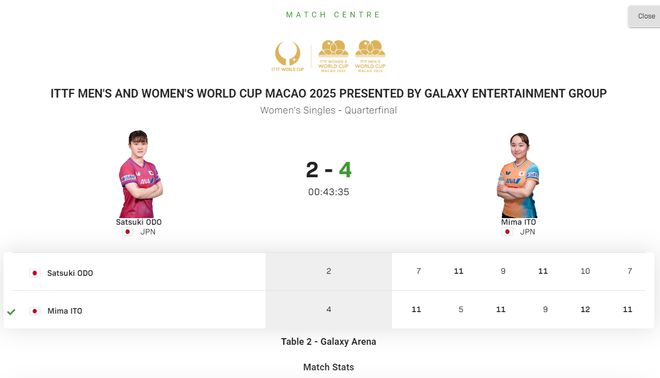Click the ITTF World Cup gold logo
Screen dimensions: 660x378
(x=287, y=56)
